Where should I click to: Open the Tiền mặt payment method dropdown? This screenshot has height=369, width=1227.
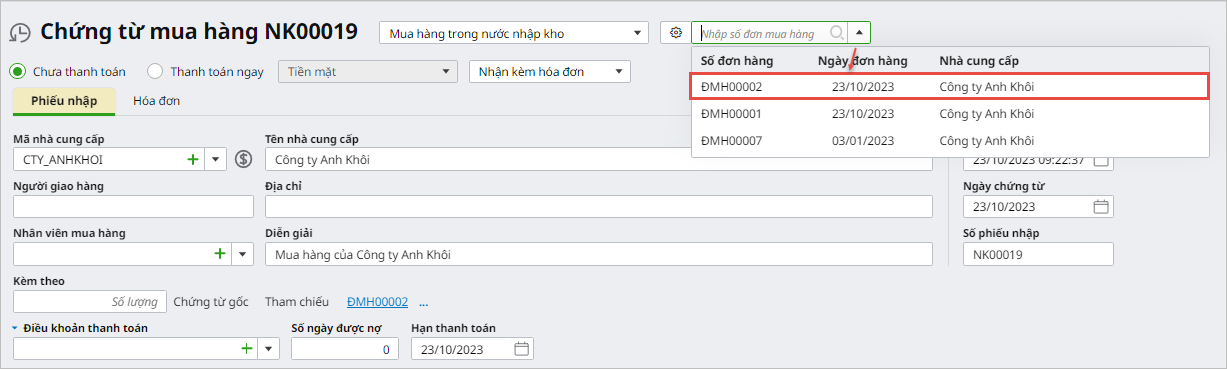[368, 71]
